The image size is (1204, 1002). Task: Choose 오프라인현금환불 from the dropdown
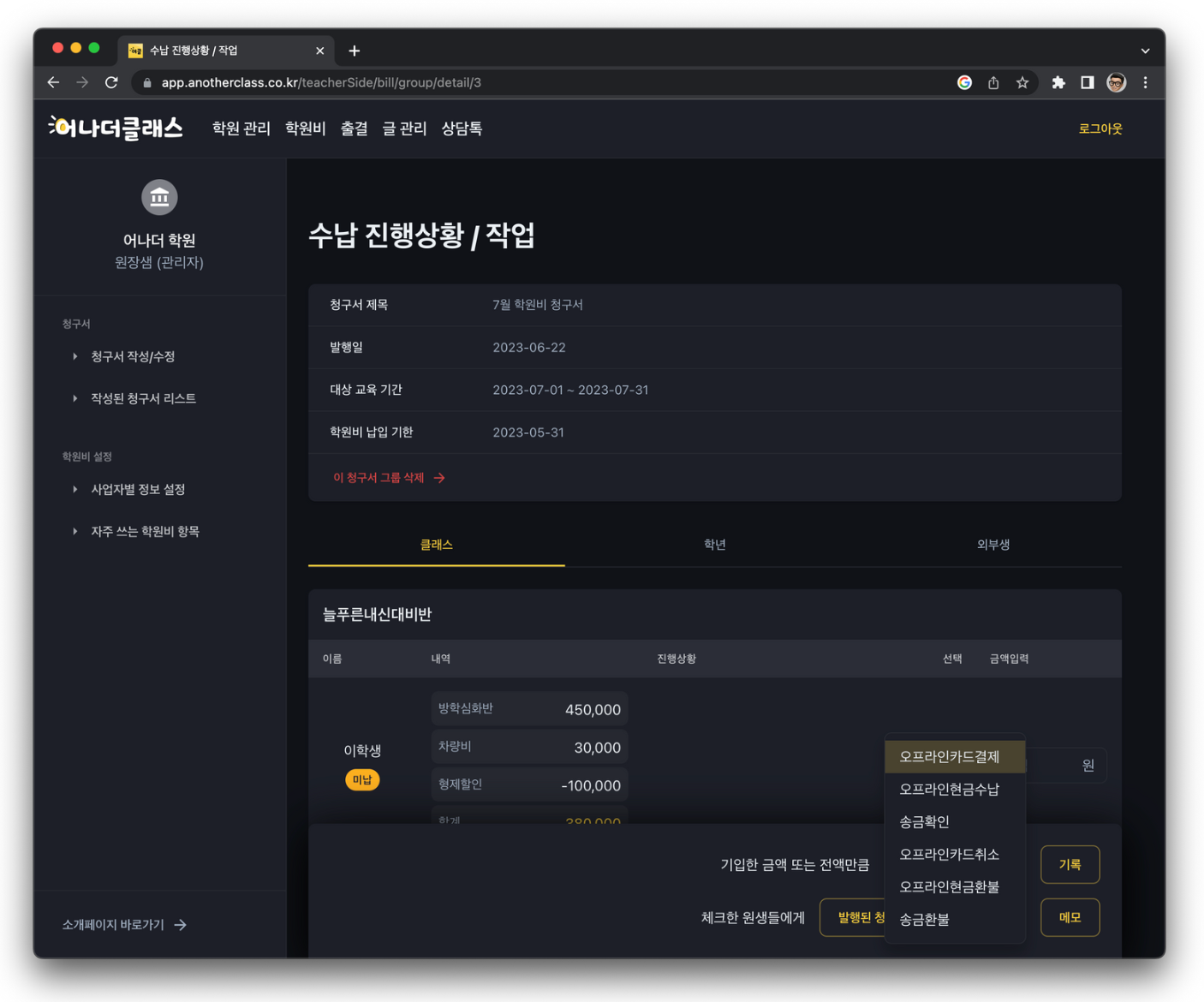pyautogui.click(x=955, y=887)
